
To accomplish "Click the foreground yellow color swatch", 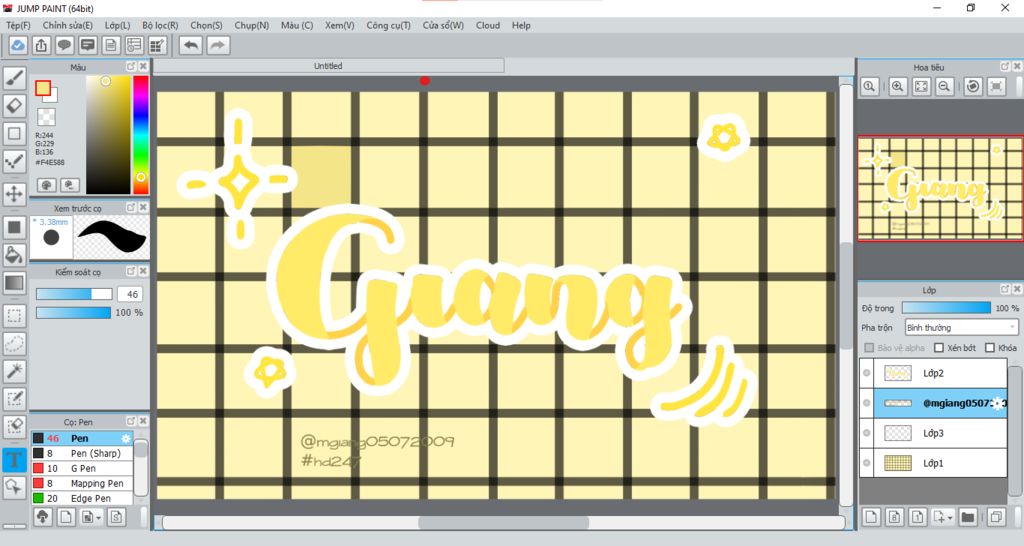I will (43, 88).
